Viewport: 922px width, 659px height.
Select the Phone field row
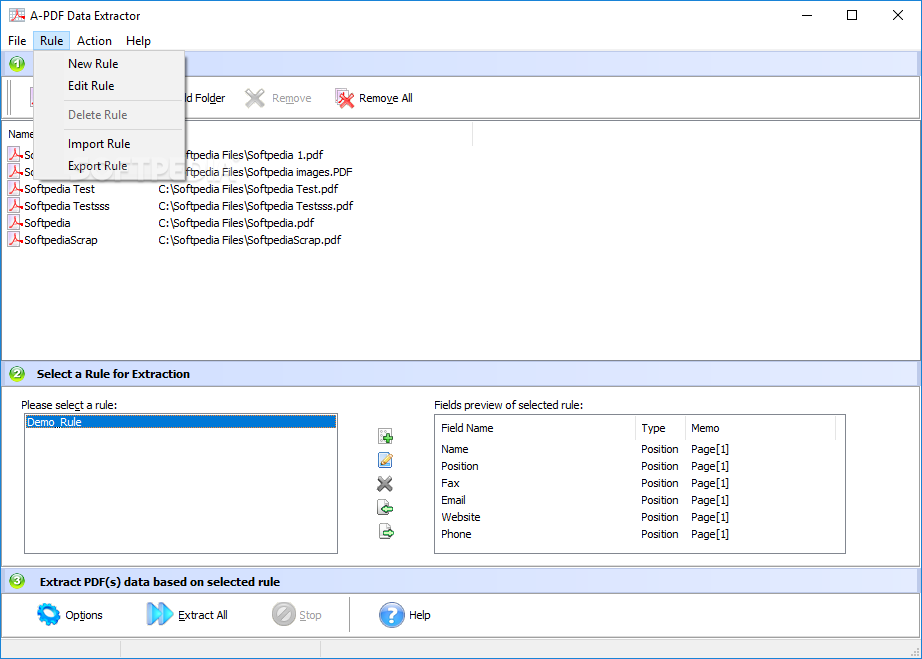pyautogui.click(x=640, y=534)
